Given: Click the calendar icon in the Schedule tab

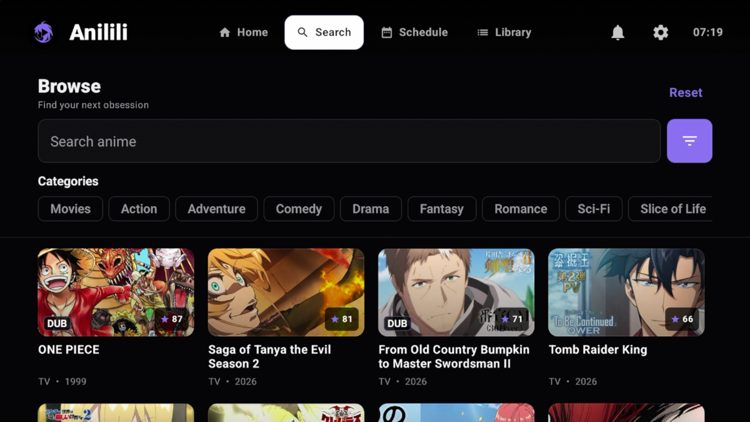Looking at the screenshot, I should tap(386, 32).
